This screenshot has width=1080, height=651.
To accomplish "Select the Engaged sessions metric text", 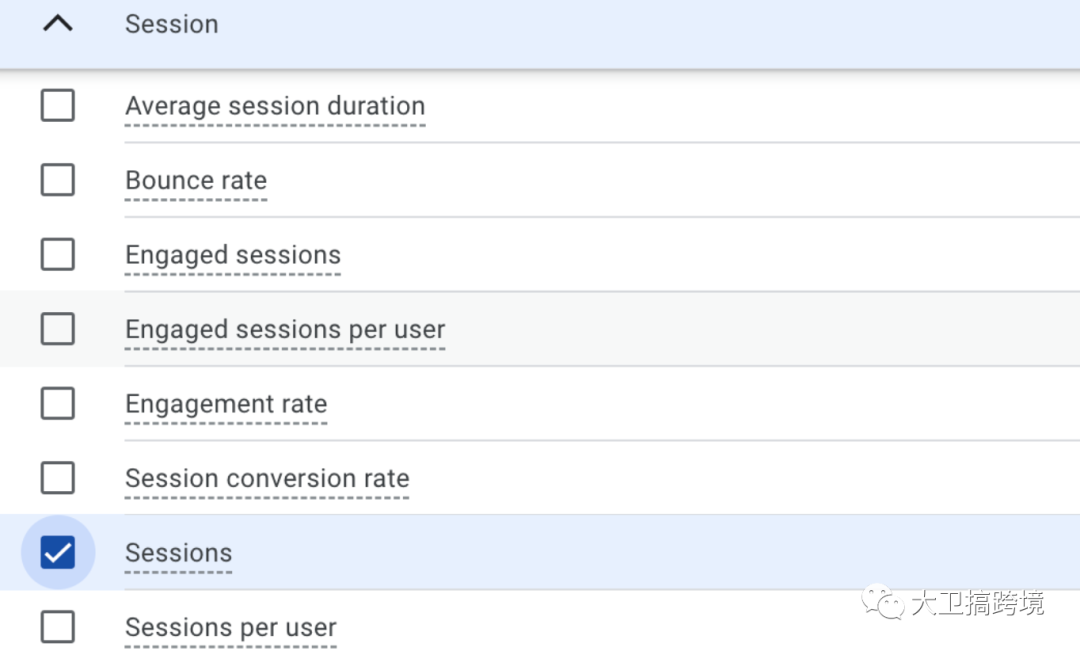I will pyautogui.click(x=233, y=255).
